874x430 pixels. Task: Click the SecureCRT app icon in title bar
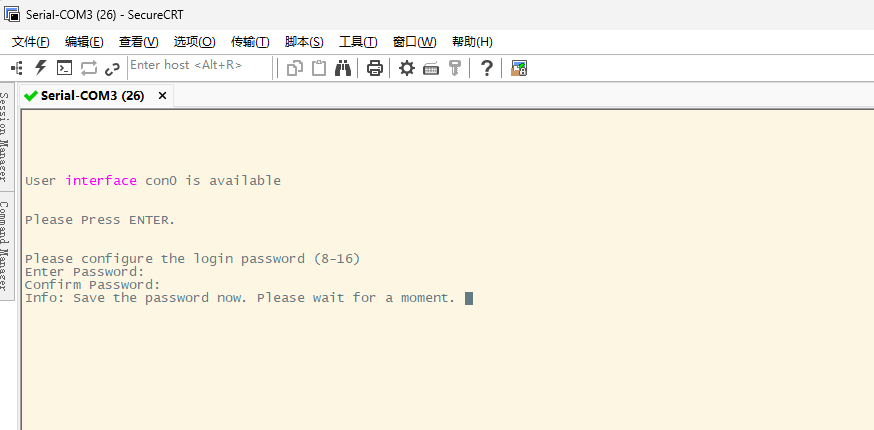(12, 14)
